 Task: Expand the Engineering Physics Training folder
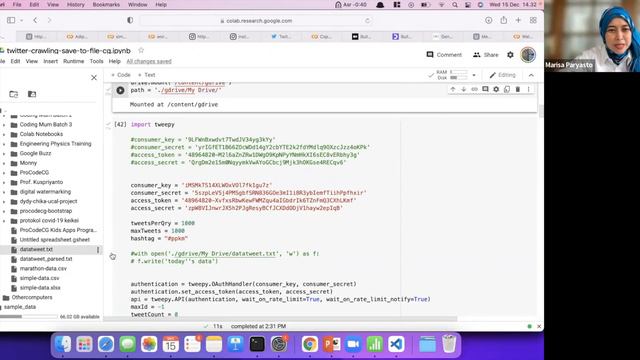coord(4,144)
